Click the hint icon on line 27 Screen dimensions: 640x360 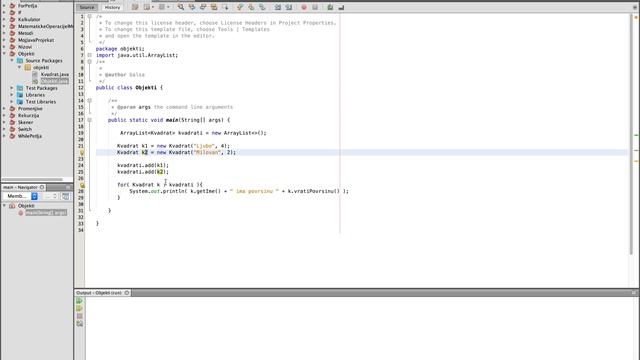[x=82, y=185]
